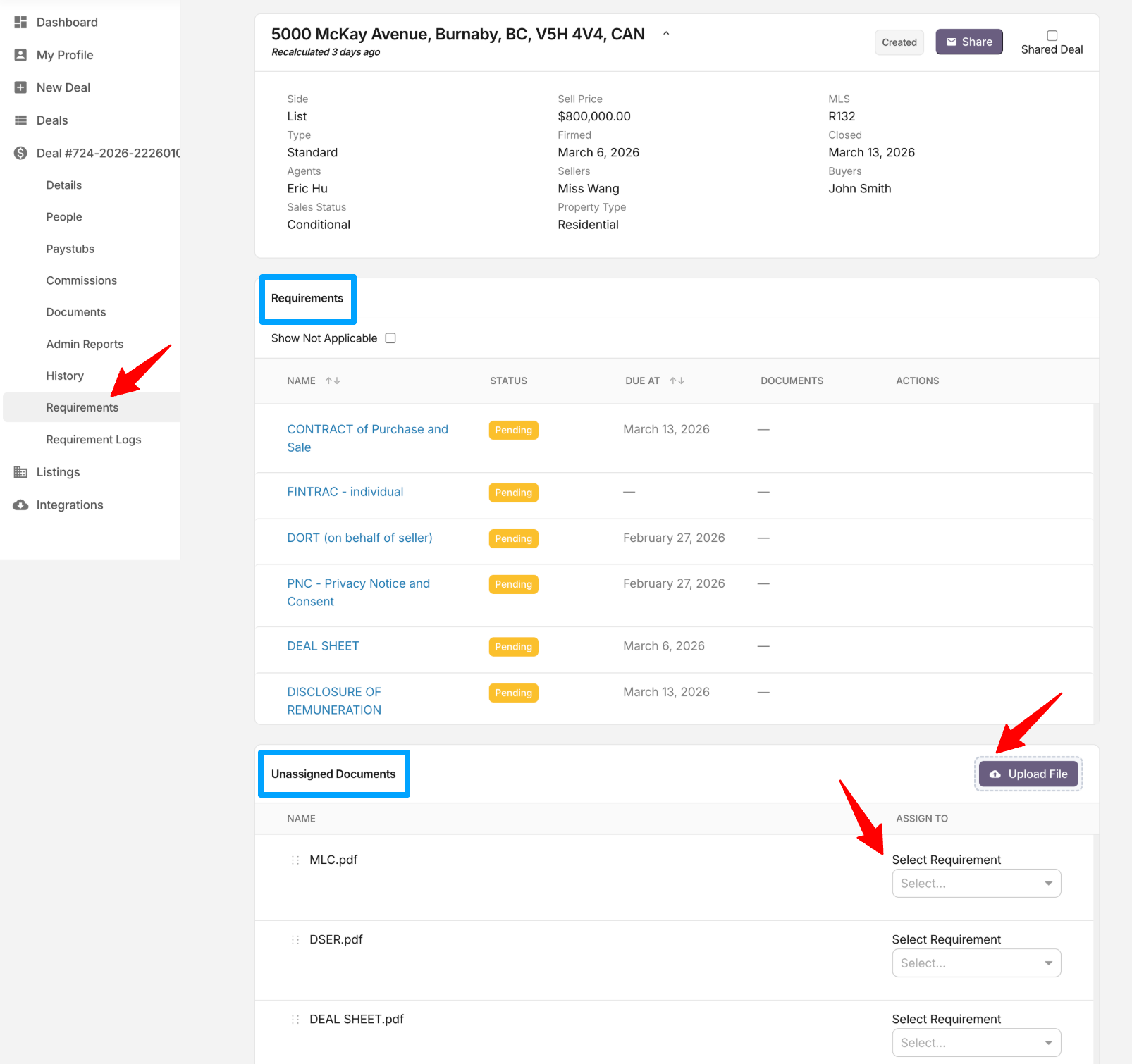Viewport: 1132px width, 1064px height.
Task: Open Select Requirement dropdown for DSER.pdf
Action: point(976,963)
